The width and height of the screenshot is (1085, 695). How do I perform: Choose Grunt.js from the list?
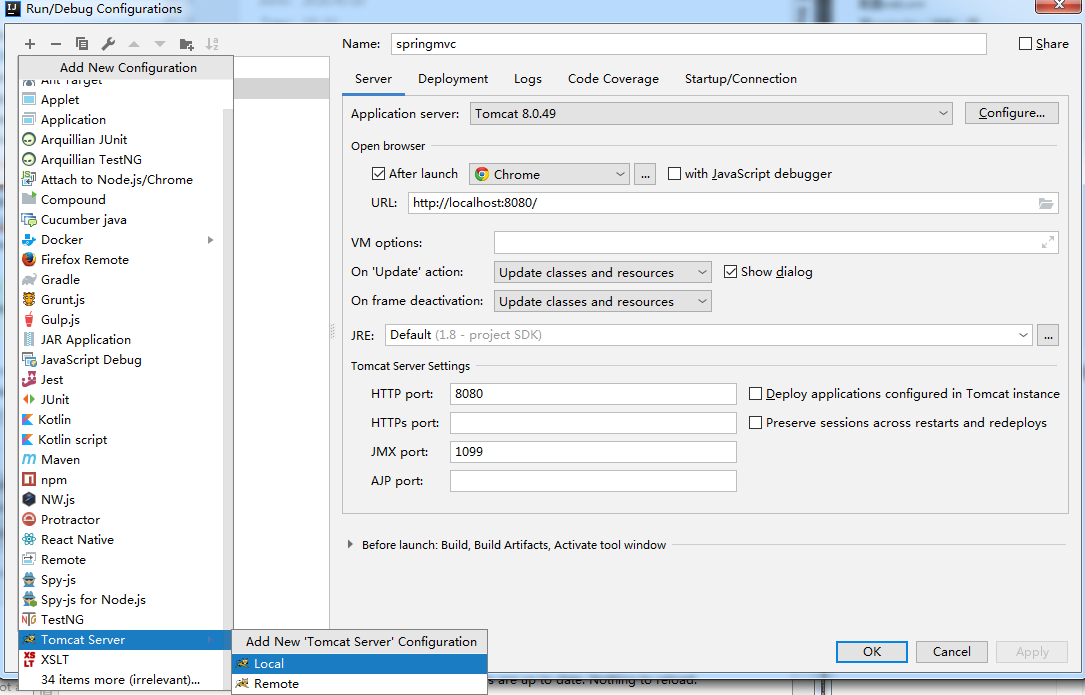coord(122,300)
